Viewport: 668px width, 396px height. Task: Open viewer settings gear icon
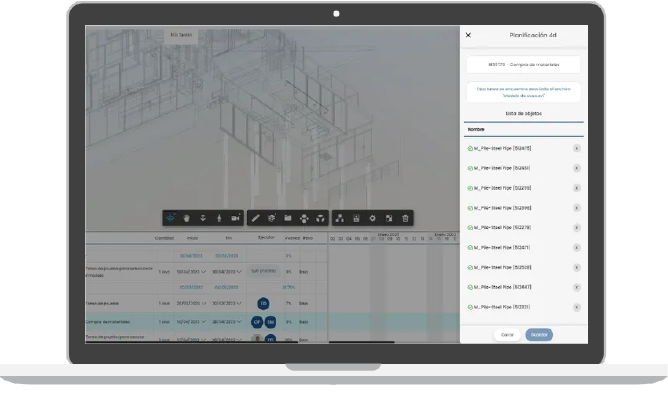pyautogui.click(x=372, y=218)
